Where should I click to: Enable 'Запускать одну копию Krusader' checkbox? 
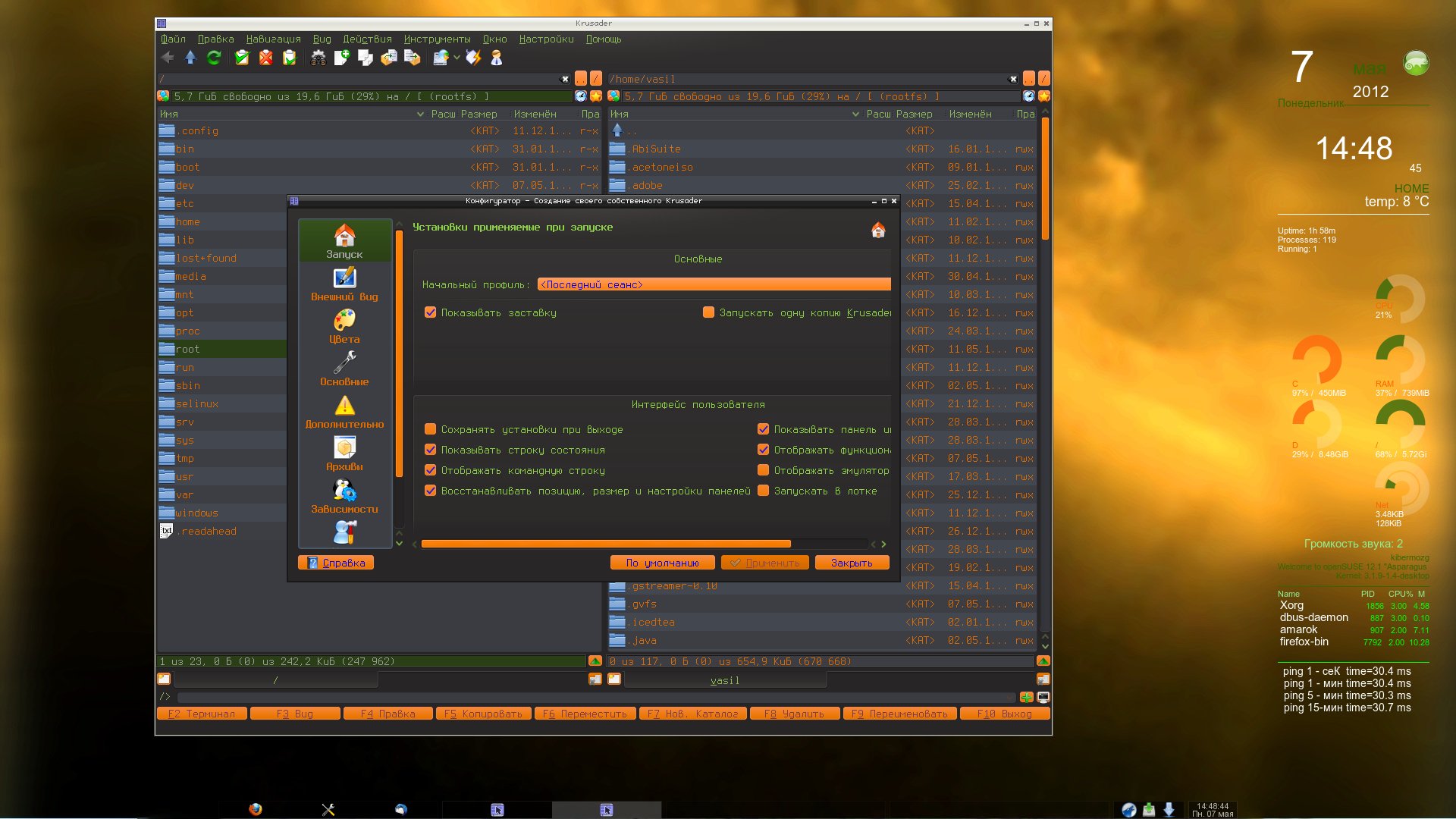[709, 312]
